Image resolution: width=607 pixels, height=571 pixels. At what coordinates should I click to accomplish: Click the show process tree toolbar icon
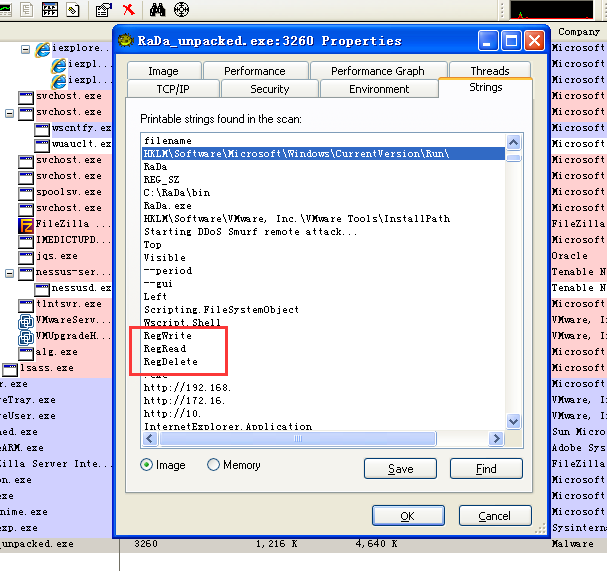pyautogui.click(x=50, y=9)
